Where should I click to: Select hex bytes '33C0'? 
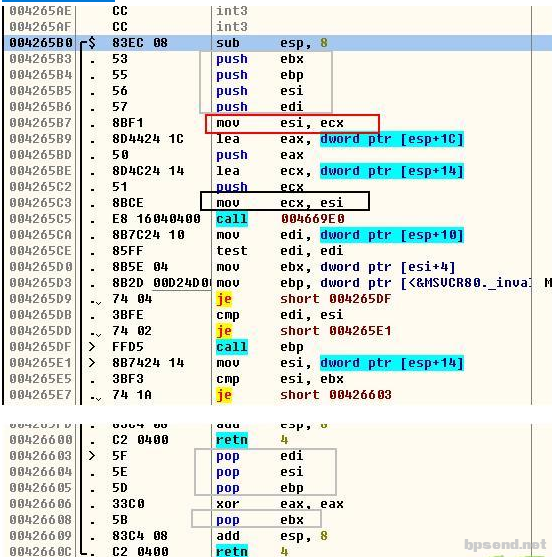pos(128,504)
